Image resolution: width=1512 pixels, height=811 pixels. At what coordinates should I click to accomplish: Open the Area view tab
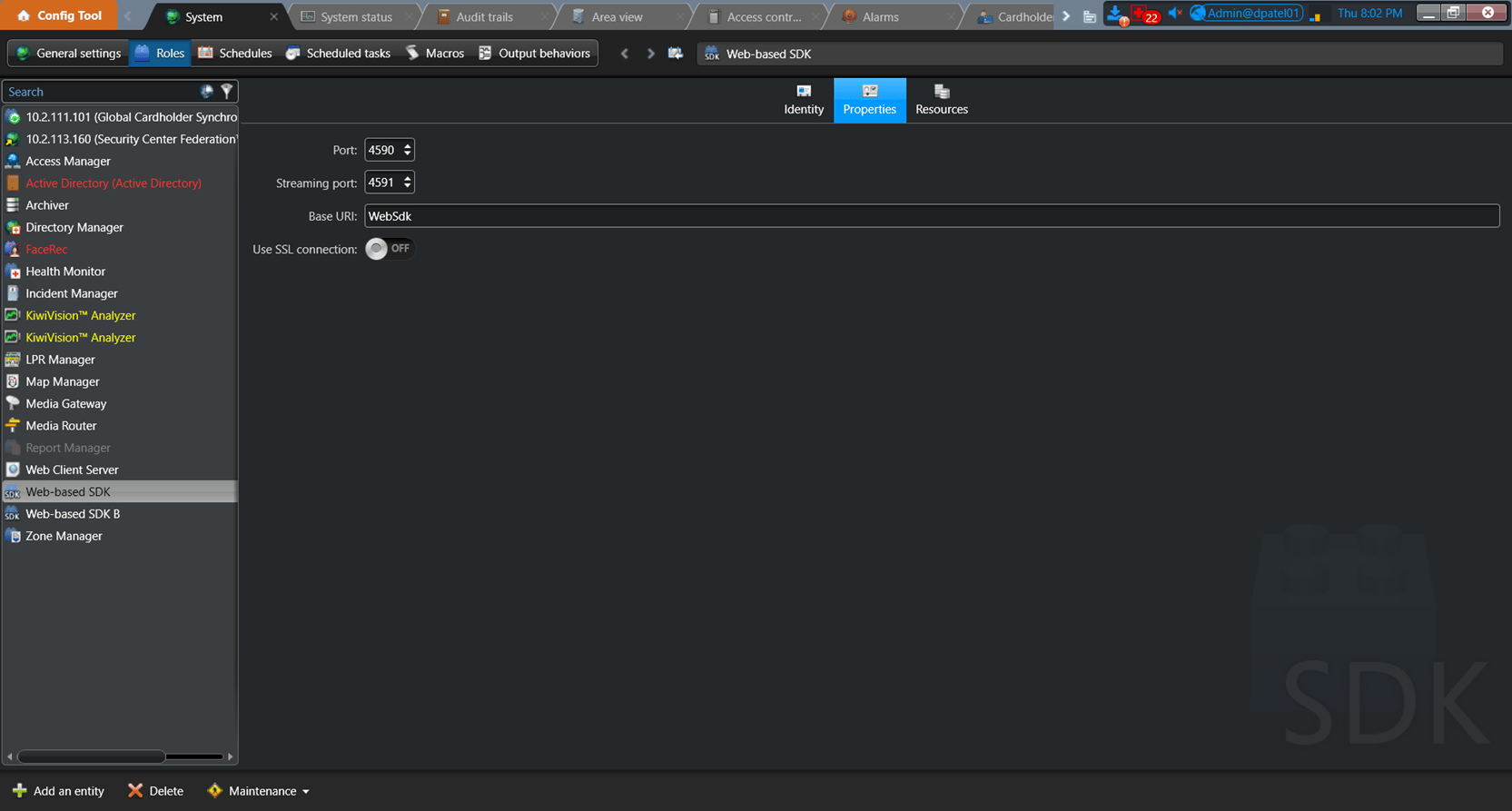[617, 16]
